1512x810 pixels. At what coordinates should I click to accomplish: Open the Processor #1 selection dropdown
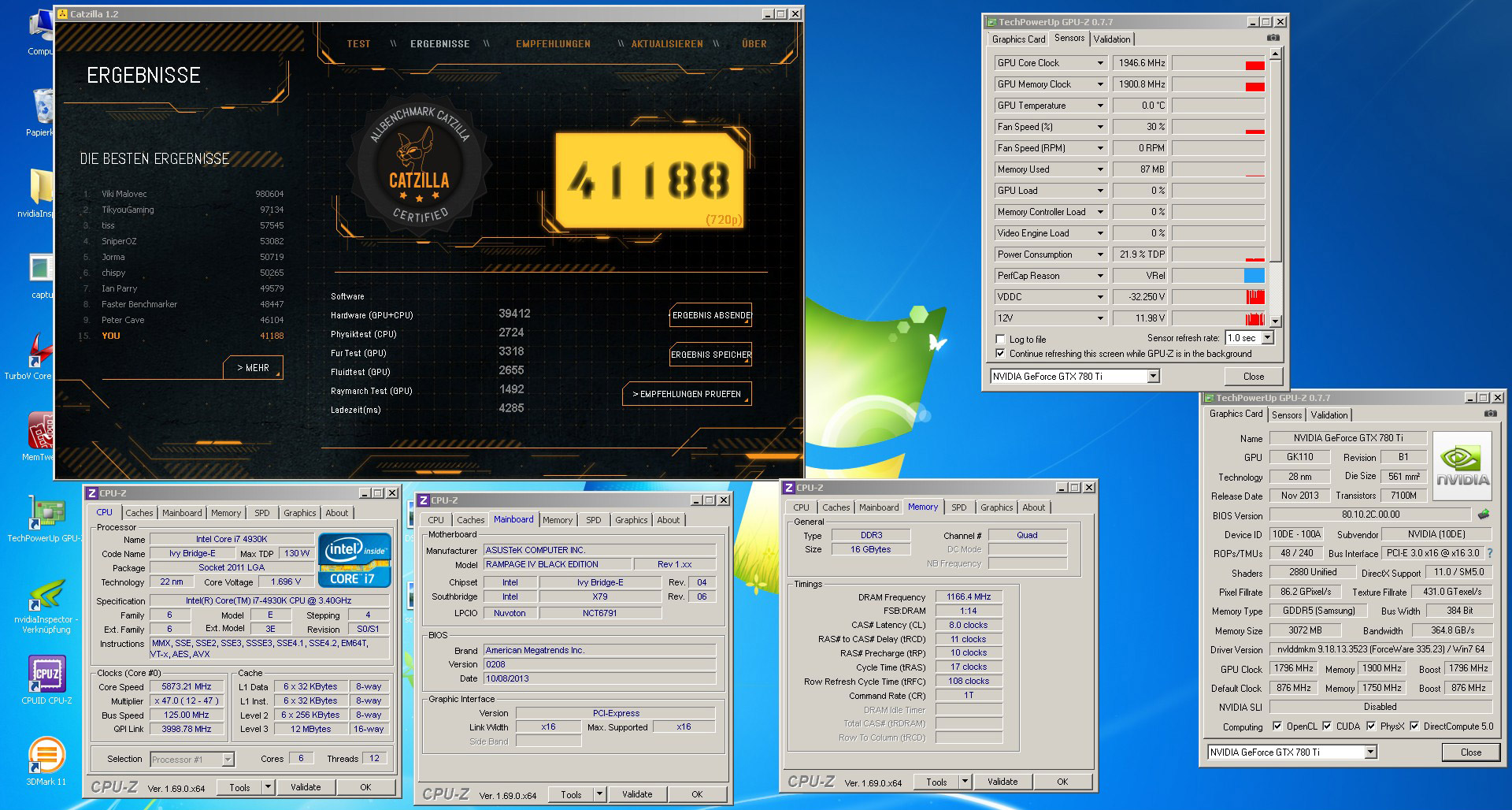point(228,760)
